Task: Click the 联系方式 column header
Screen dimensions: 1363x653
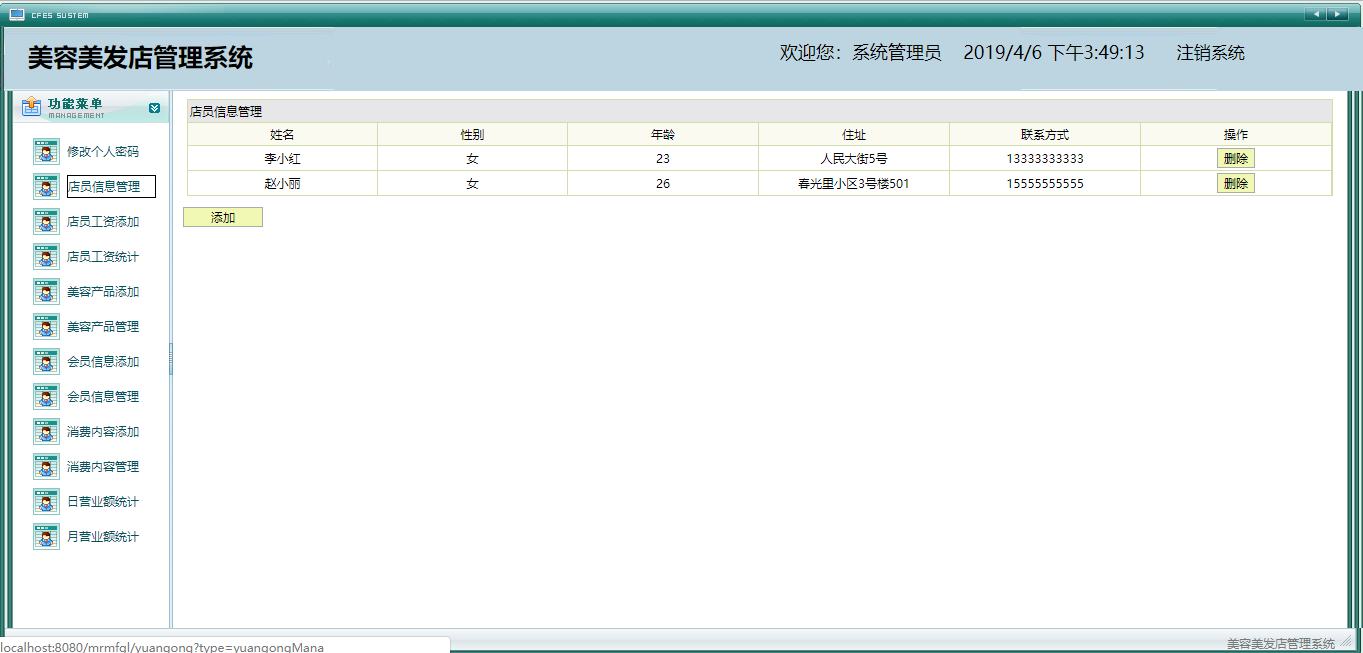Action: click(1045, 134)
